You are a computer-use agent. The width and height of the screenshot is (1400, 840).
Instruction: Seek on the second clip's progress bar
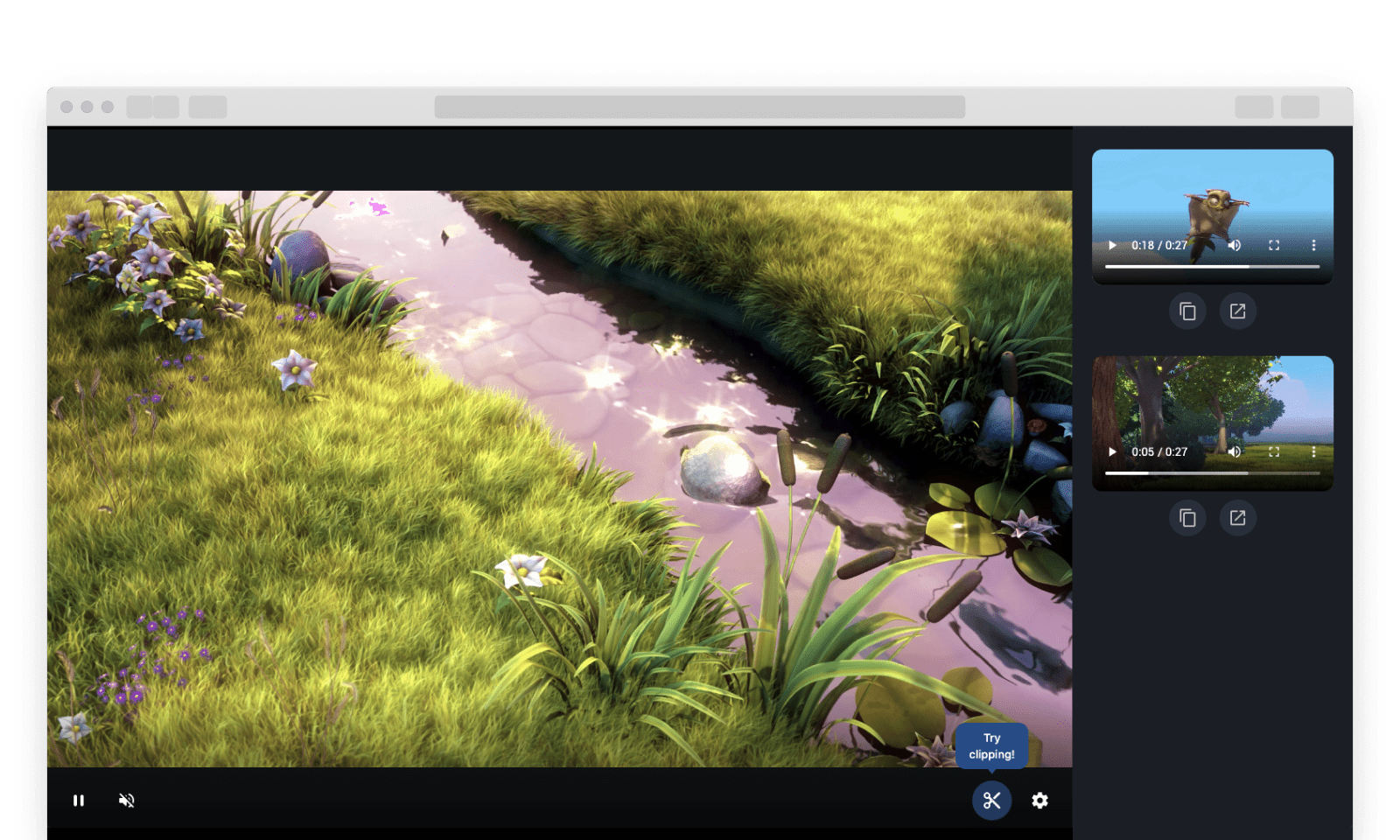coord(1212,473)
